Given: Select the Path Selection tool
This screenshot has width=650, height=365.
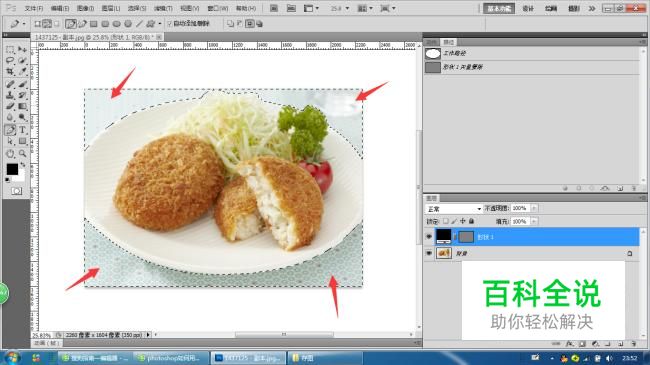Looking at the screenshot, I should 10,141.
